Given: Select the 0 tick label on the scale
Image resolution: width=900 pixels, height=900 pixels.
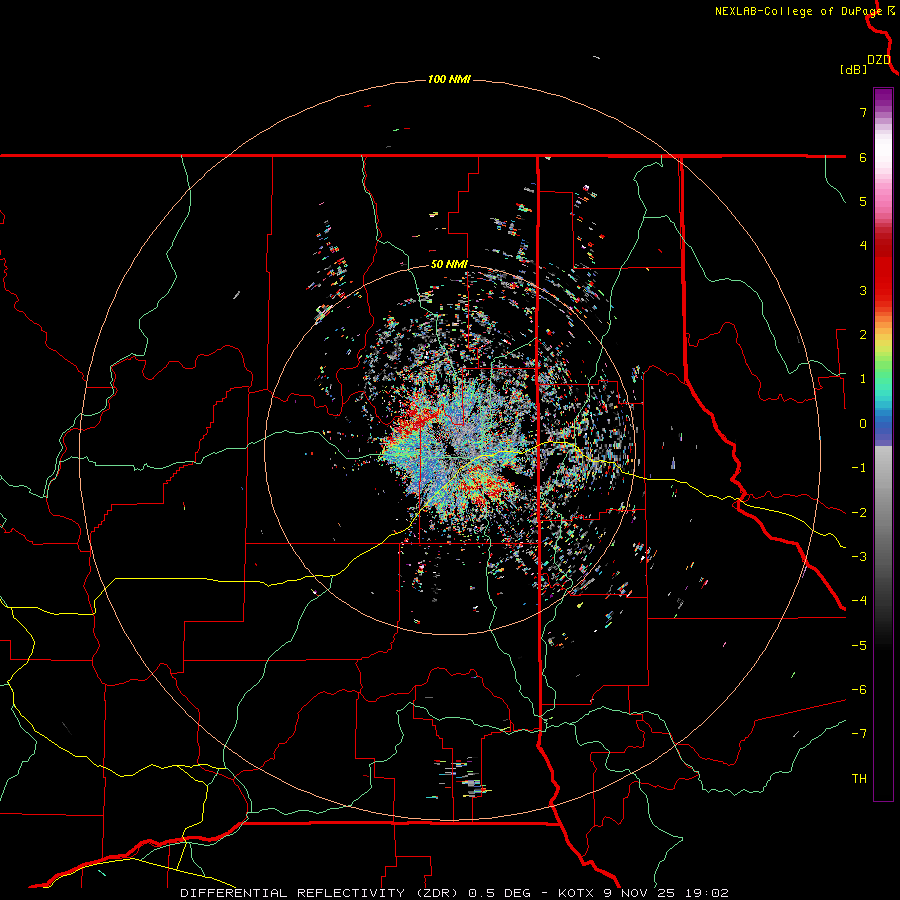Looking at the screenshot, I should pyautogui.click(x=863, y=424).
